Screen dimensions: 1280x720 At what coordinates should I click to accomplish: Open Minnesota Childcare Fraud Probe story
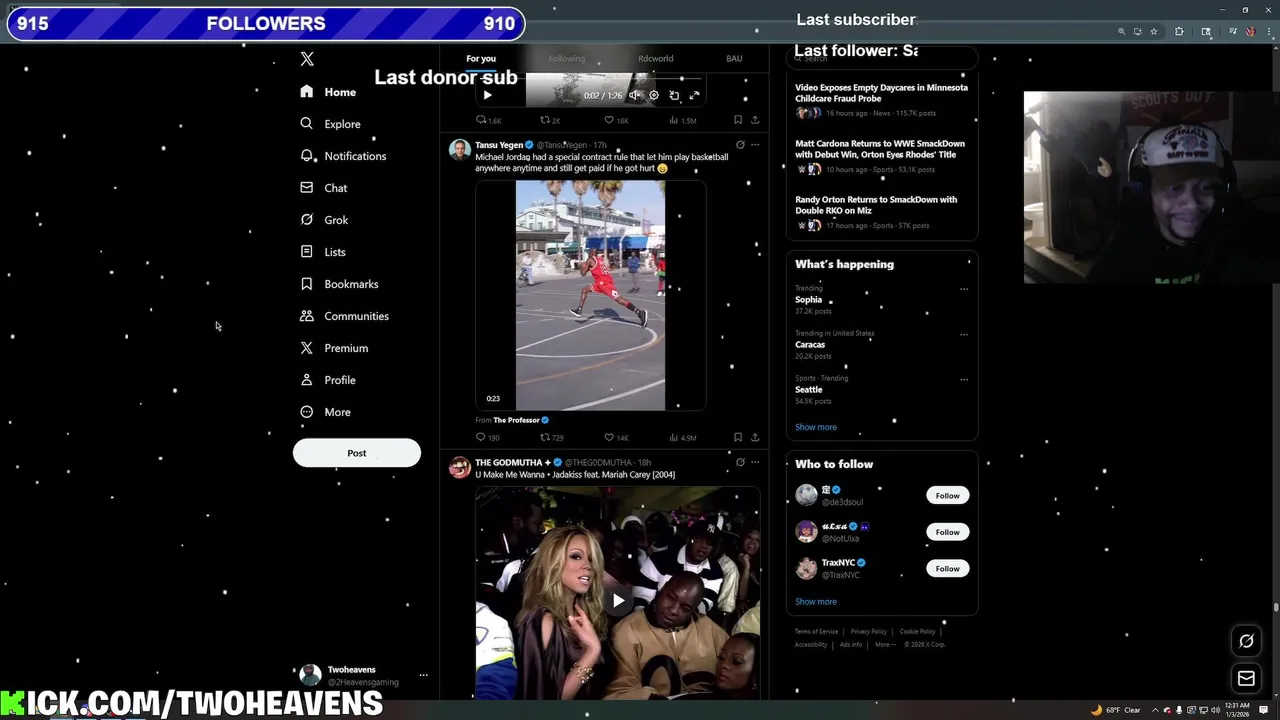(x=881, y=102)
